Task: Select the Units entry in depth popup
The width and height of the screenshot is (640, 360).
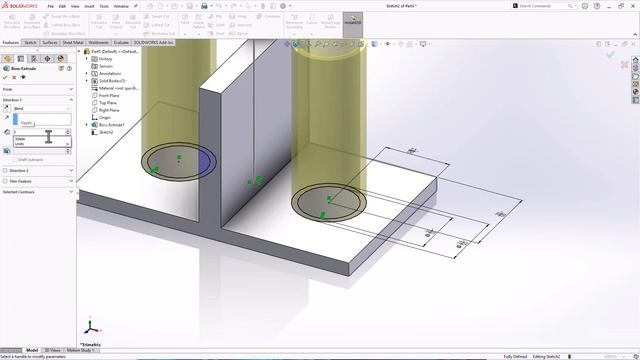Action: pos(42,144)
